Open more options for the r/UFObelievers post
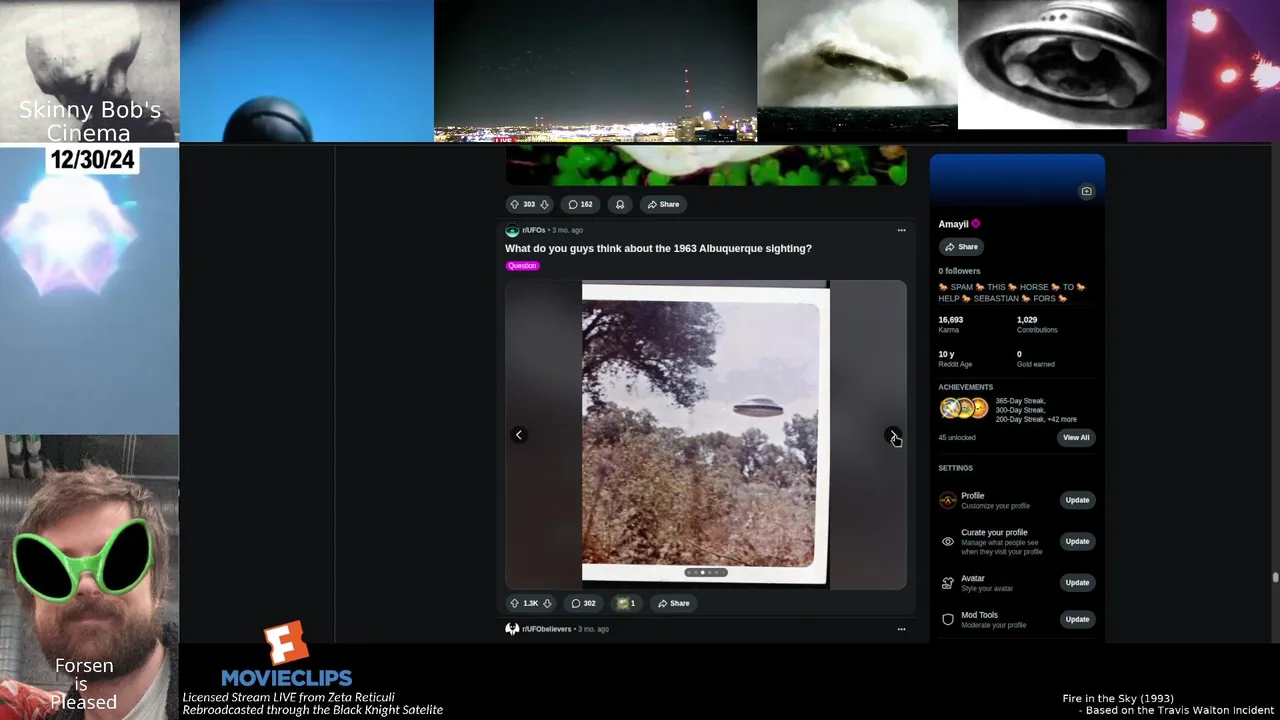This screenshot has height=720, width=1280. tap(901, 629)
